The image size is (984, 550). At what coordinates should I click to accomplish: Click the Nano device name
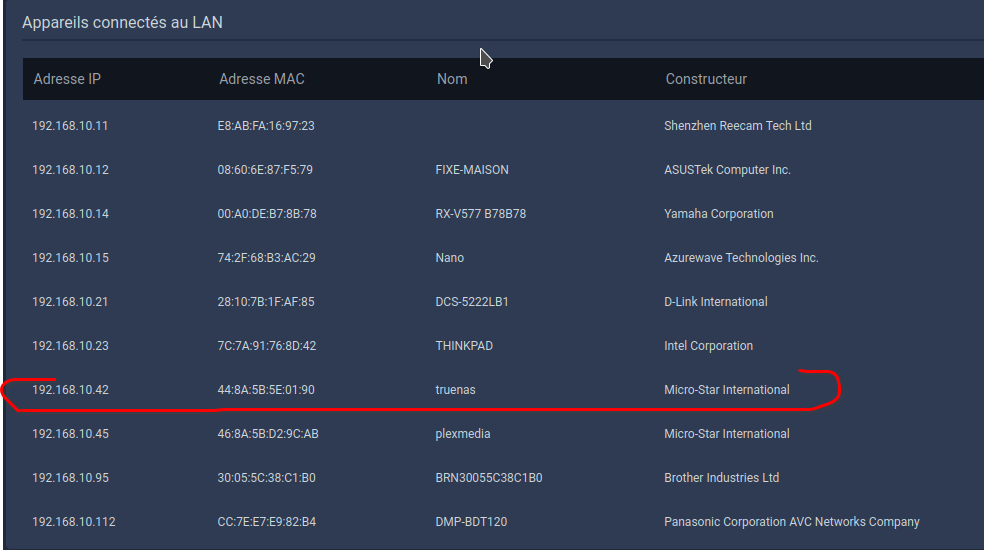[449, 257]
